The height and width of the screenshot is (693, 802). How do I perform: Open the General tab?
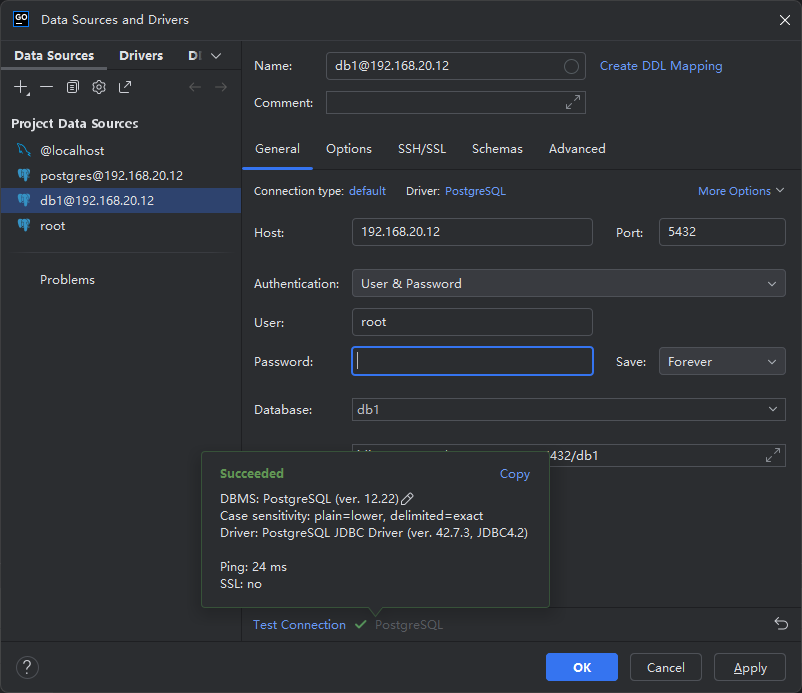tap(277, 149)
